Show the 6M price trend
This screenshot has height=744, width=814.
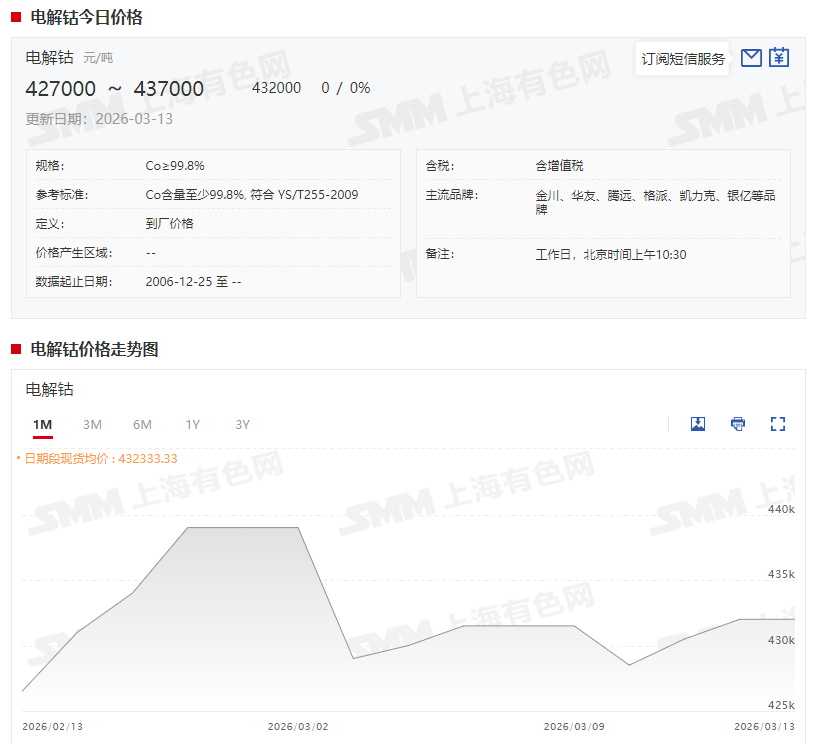[142, 425]
